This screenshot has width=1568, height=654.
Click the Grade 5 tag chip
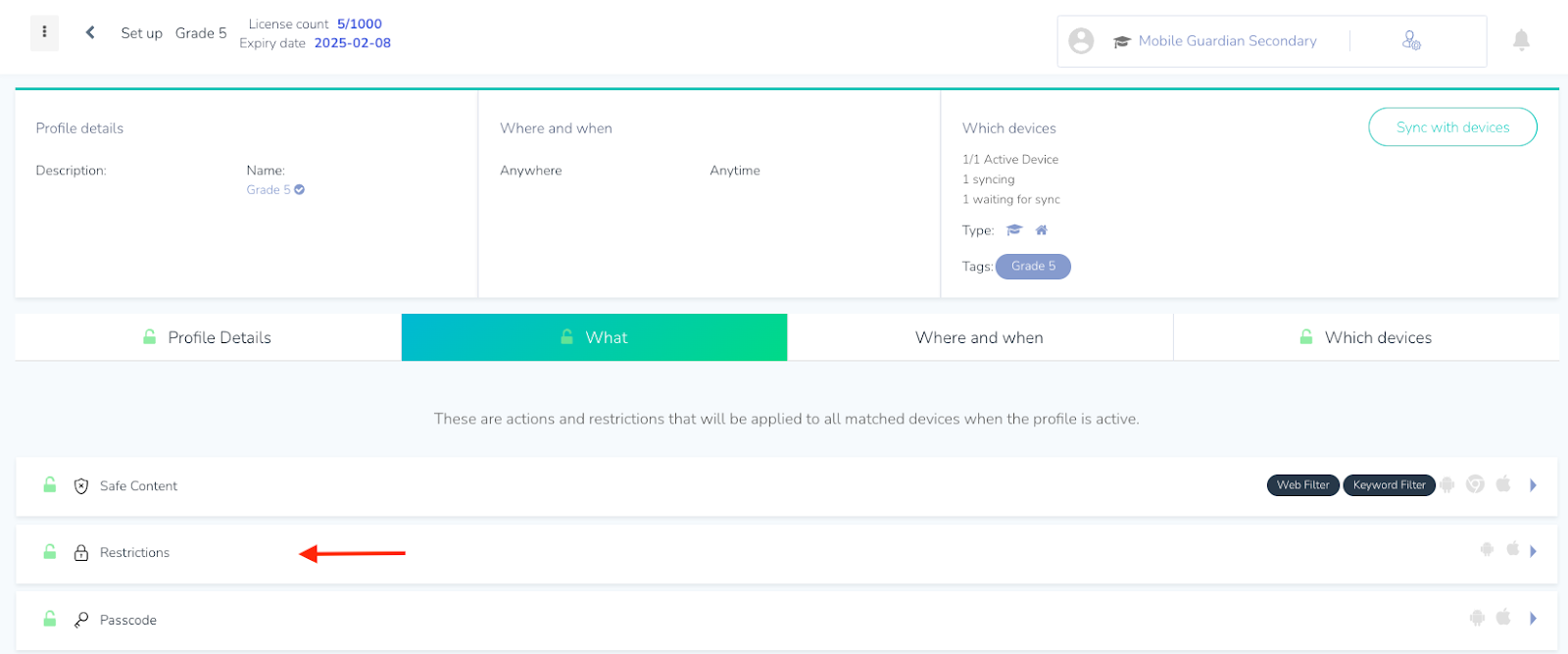pos(1033,267)
